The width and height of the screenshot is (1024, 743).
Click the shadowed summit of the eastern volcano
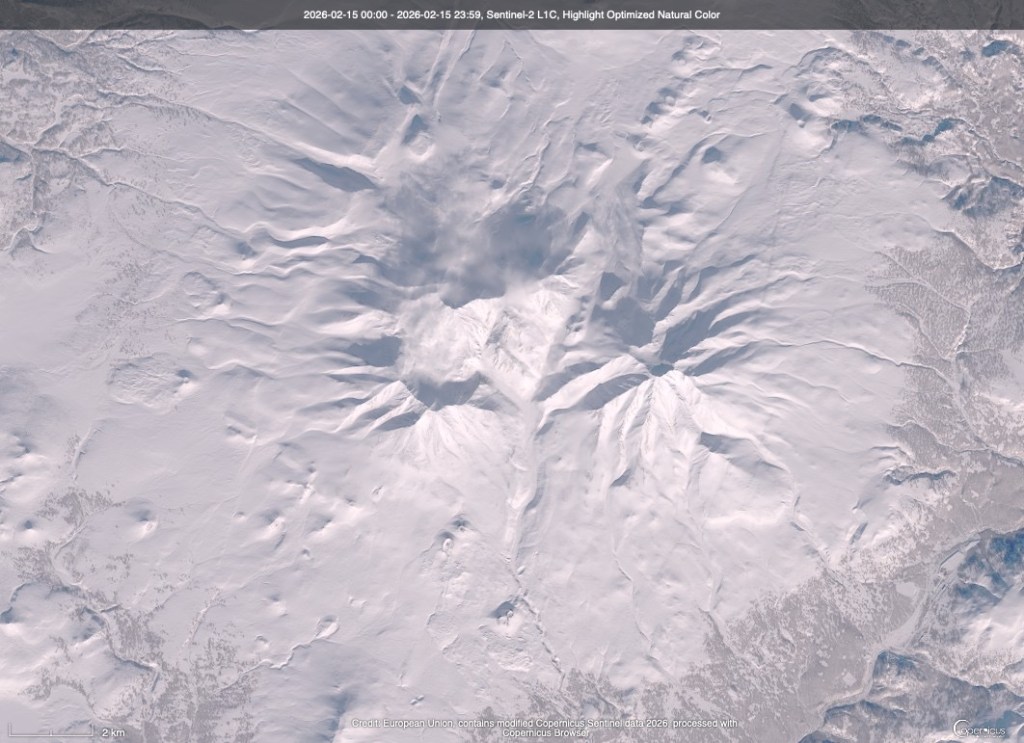pyautogui.click(x=660, y=368)
